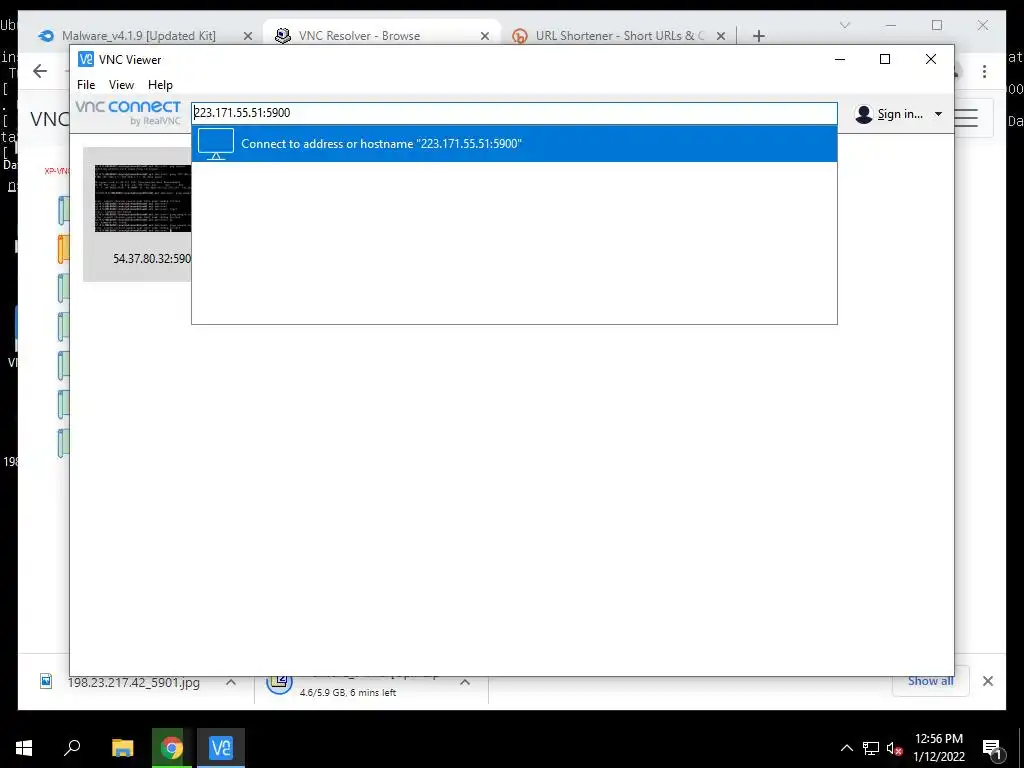Switch to the Malware_v4.1.9 browser tab
1024x768 pixels.
point(139,36)
